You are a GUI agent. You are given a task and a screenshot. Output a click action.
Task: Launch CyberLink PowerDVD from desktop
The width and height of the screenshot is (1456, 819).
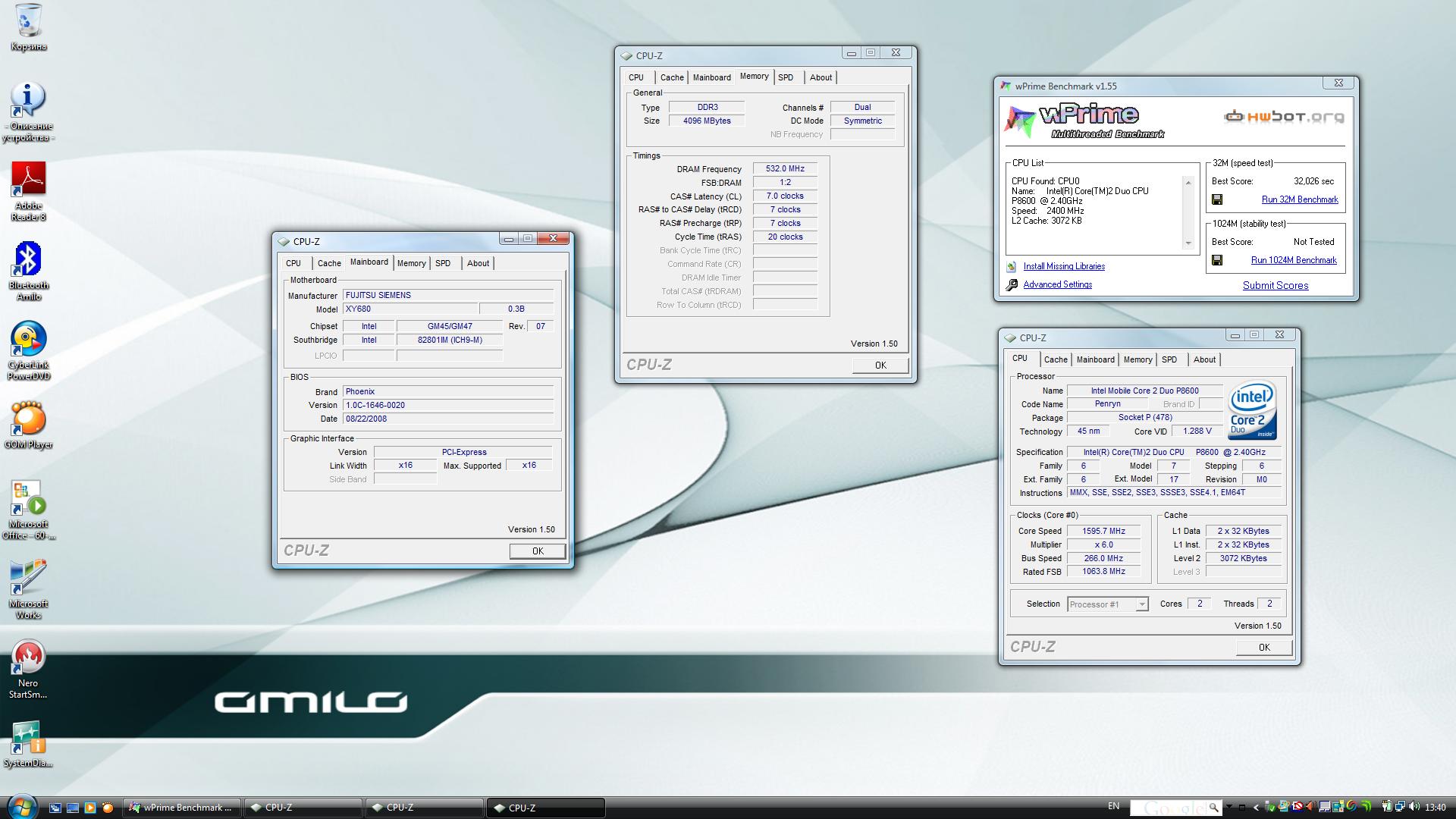(x=28, y=350)
